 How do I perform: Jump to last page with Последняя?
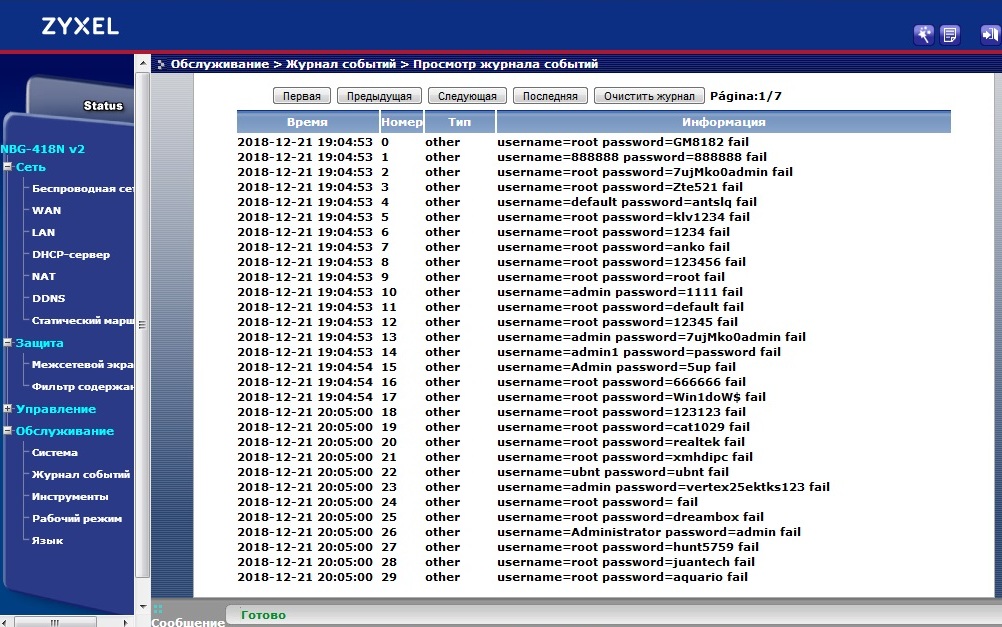pos(550,96)
